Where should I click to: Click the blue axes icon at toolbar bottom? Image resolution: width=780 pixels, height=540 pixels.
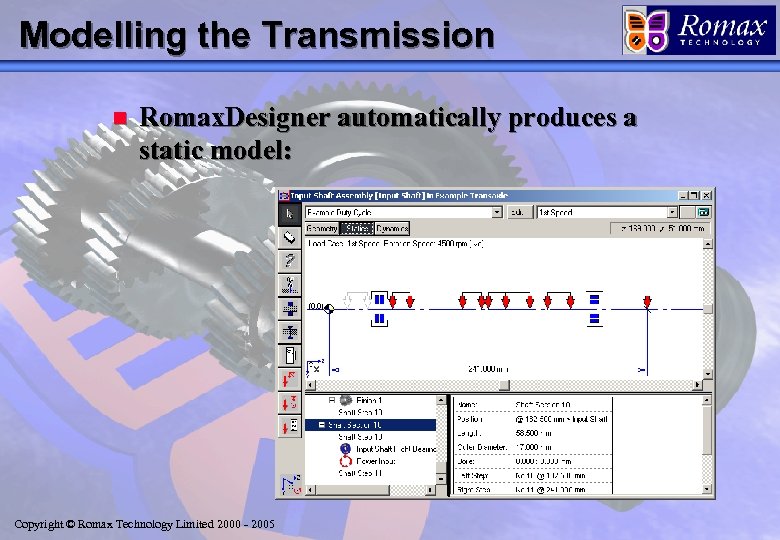point(291,484)
